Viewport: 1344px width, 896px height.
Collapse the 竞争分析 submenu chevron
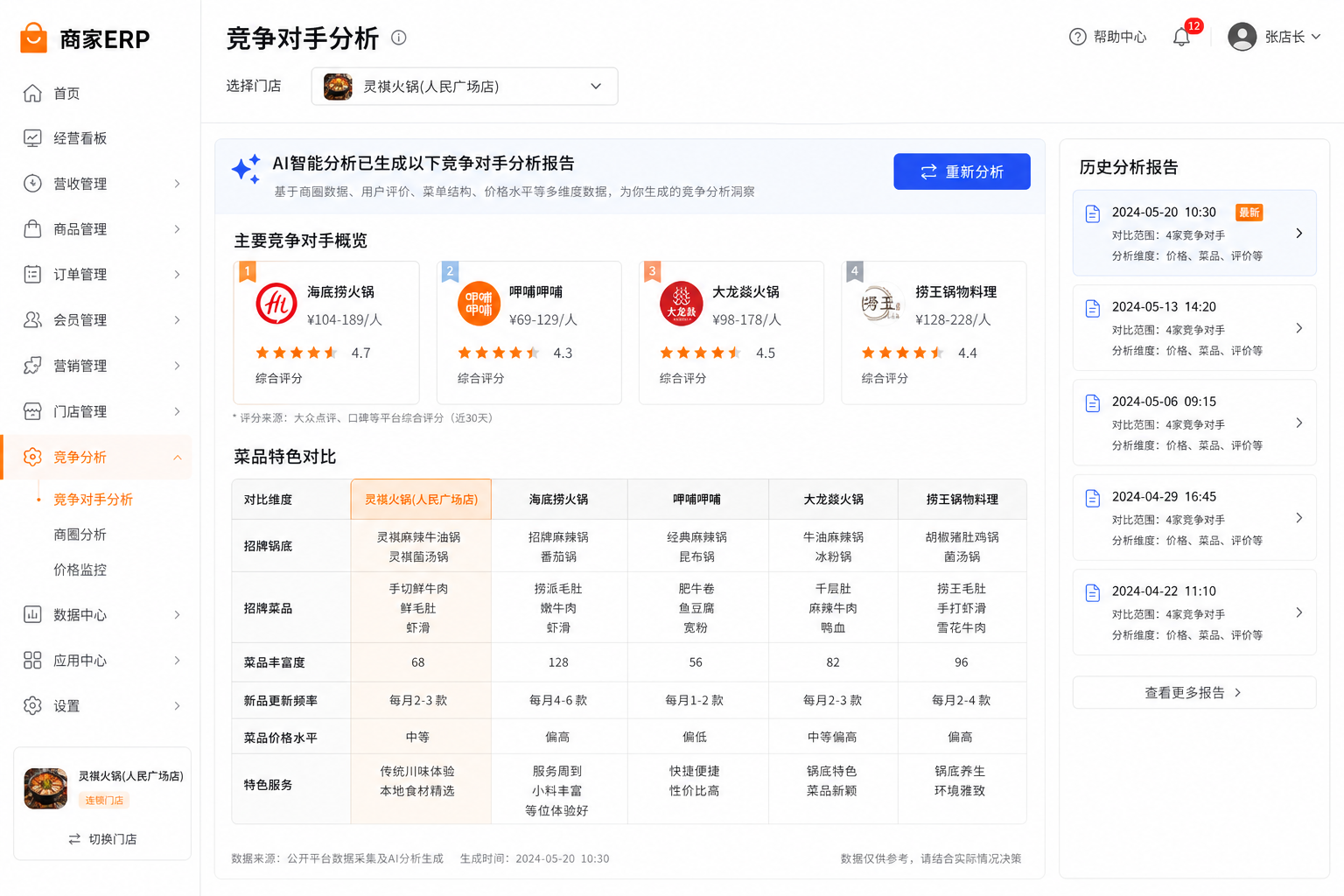point(177,457)
